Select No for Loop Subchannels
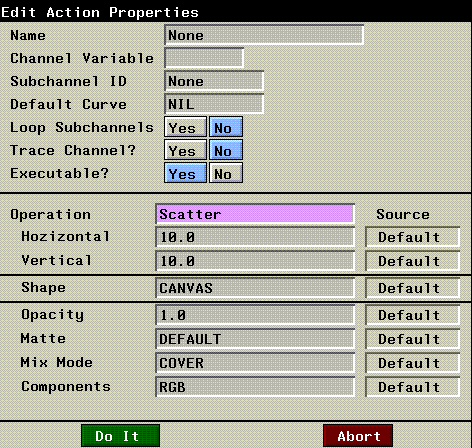Viewport: 472px width, 448px height. click(226, 127)
